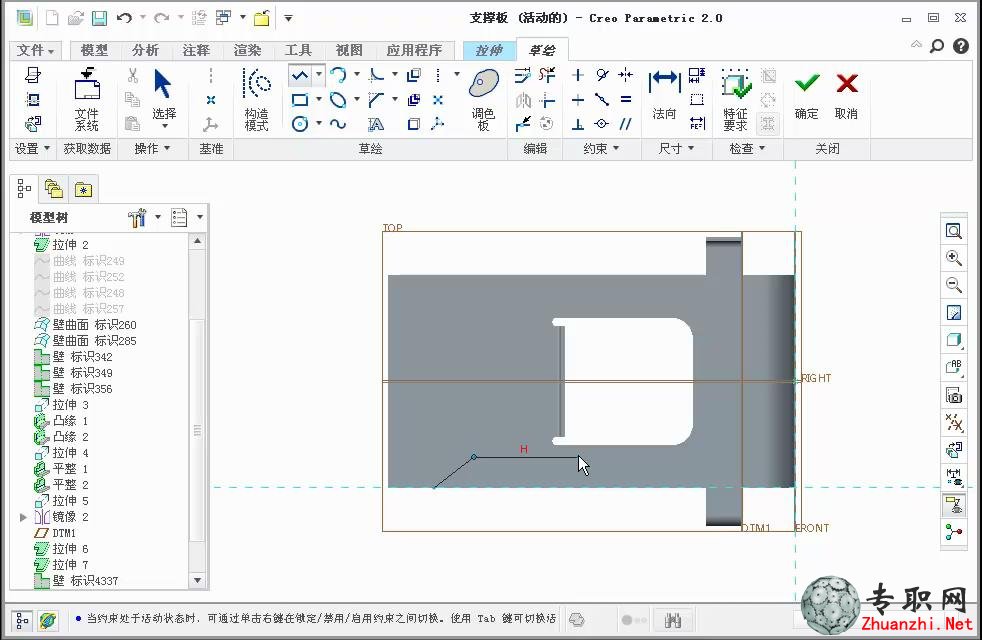Screen dimensions: 982x640
Task: Apply the Parallel constraint
Action: pos(626,124)
